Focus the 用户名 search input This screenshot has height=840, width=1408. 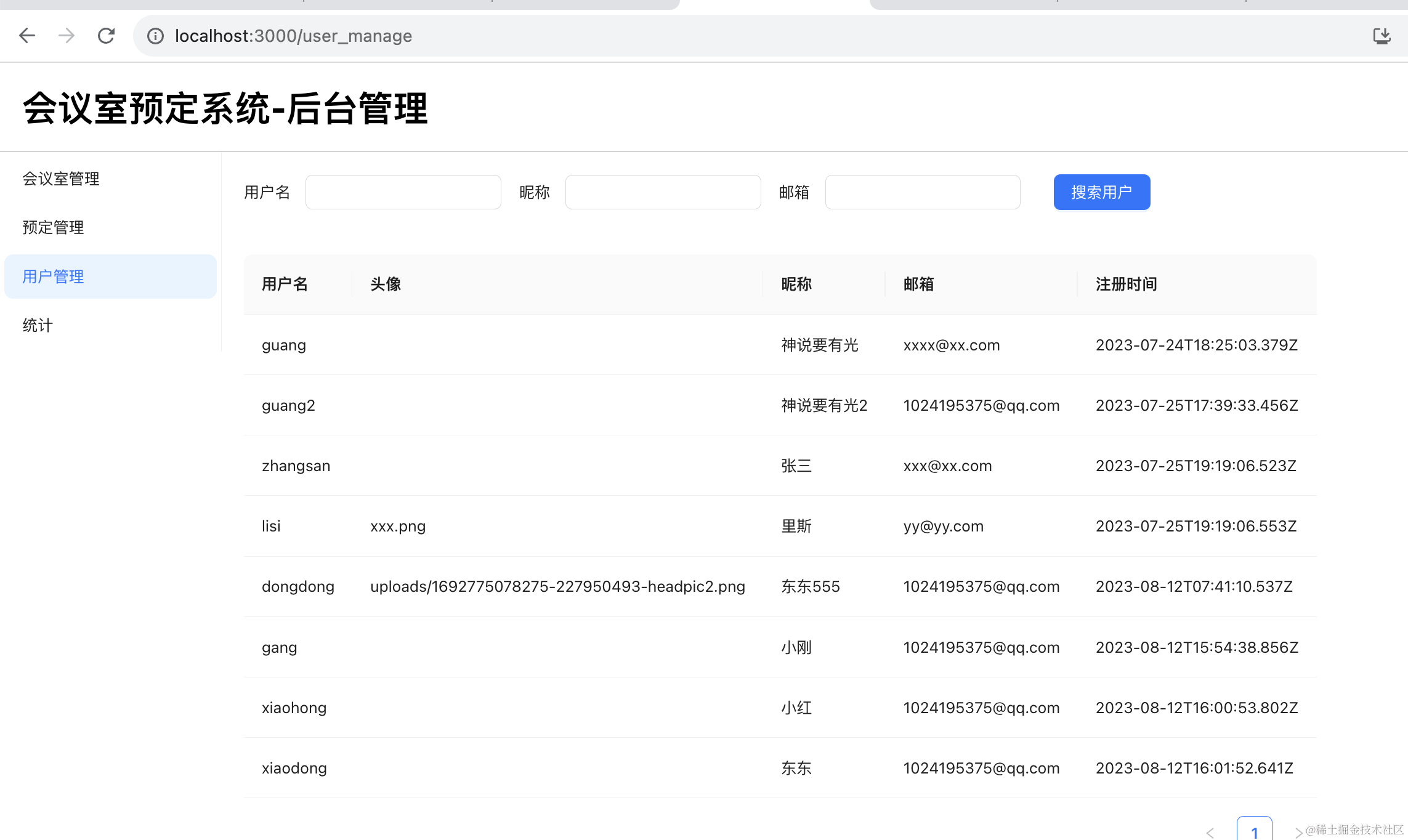pyautogui.click(x=403, y=192)
